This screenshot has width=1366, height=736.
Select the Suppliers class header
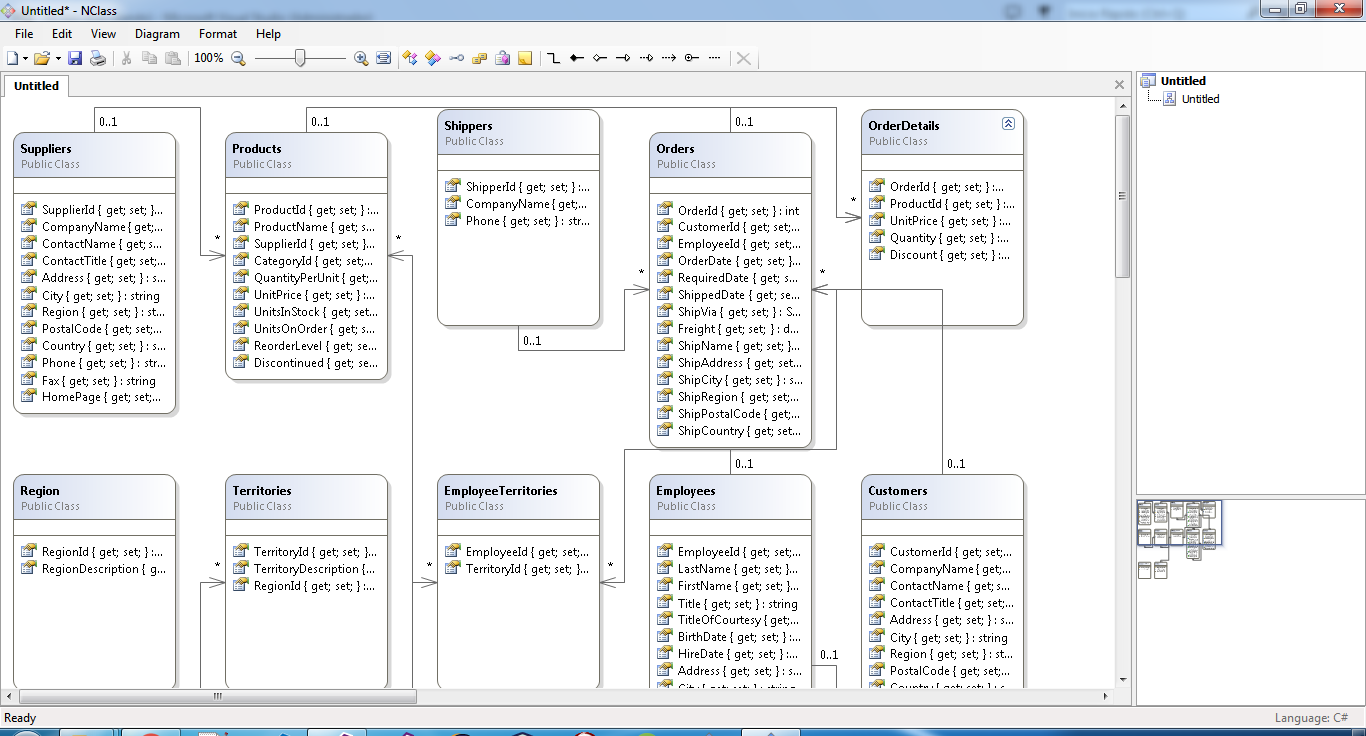tap(95, 156)
